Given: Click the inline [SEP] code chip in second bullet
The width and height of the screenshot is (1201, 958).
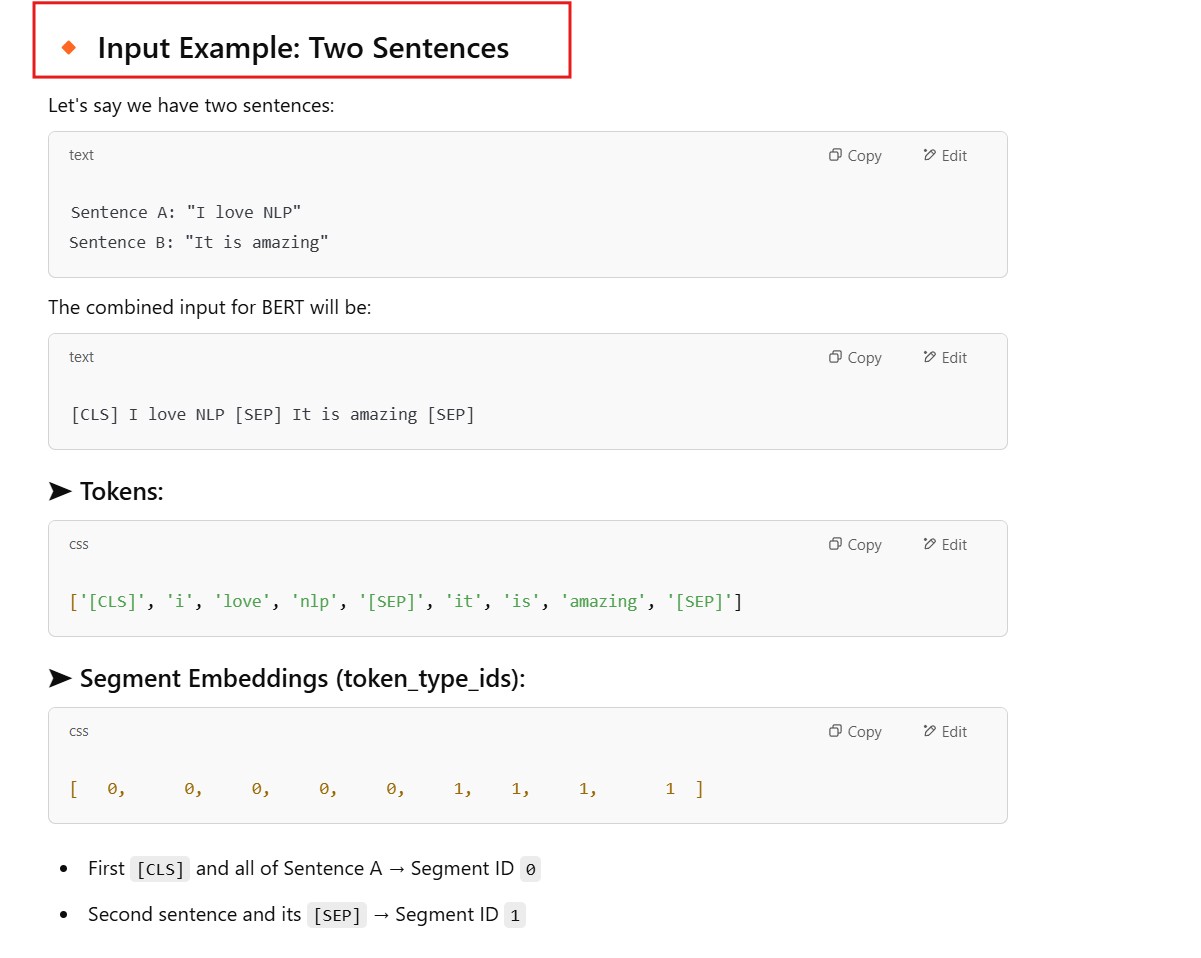Looking at the screenshot, I should tap(336, 915).
